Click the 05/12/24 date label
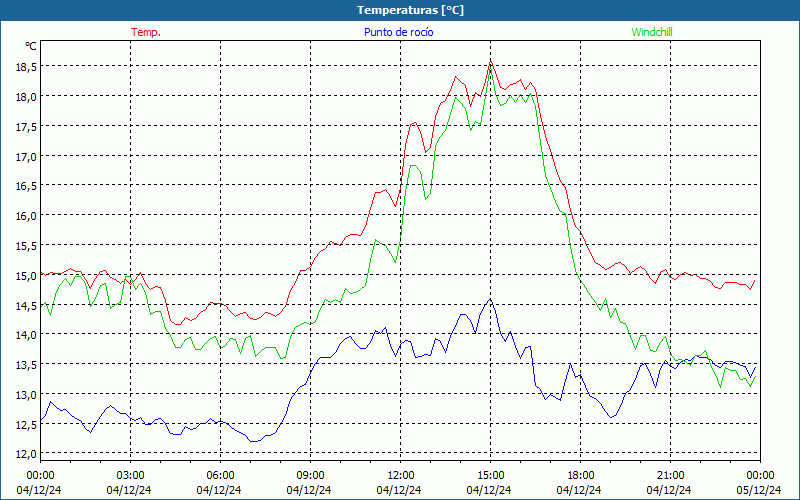Viewport: 800px width, 500px height. coord(759,490)
